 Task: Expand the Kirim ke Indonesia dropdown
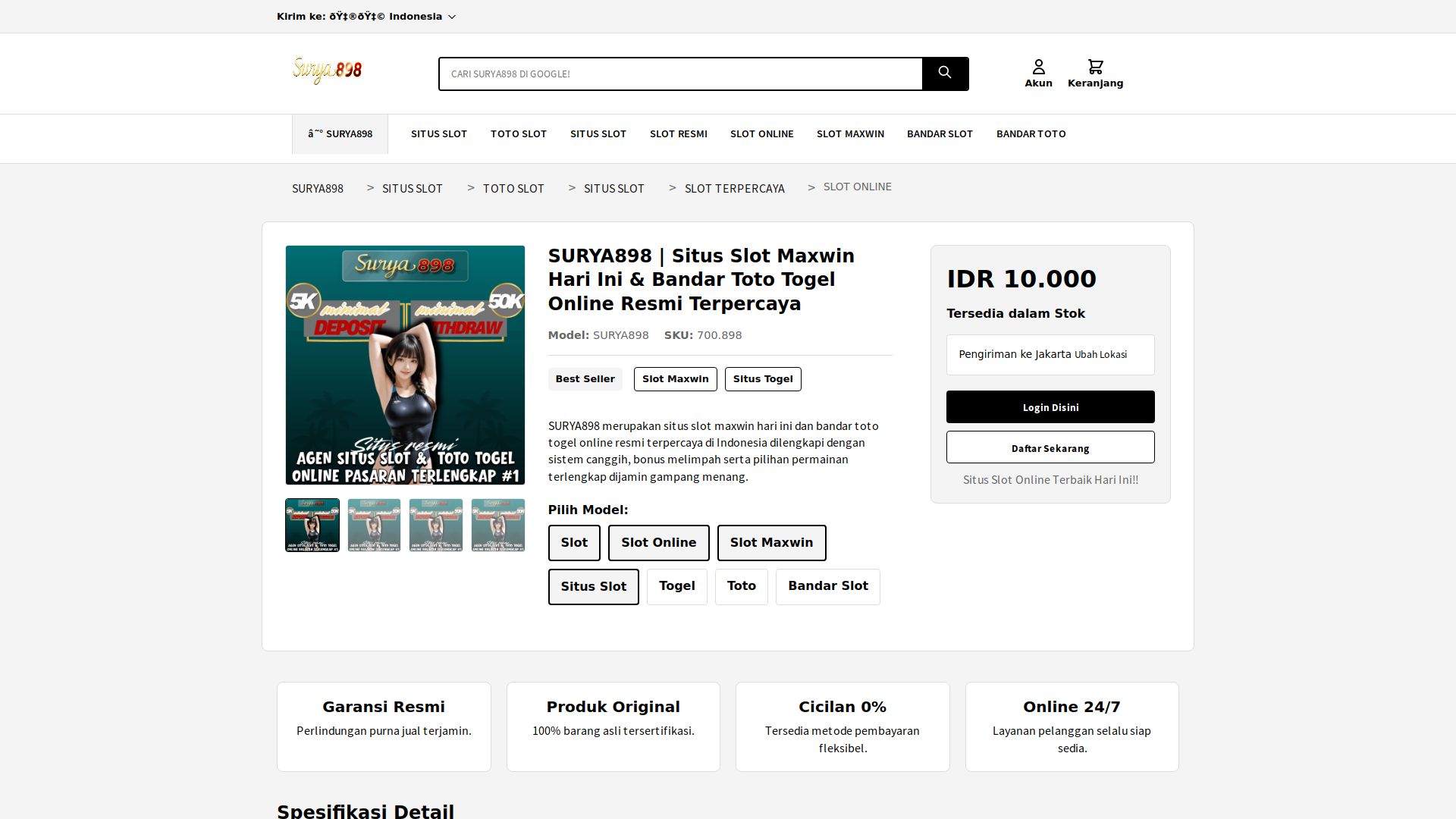tap(366, 17)
